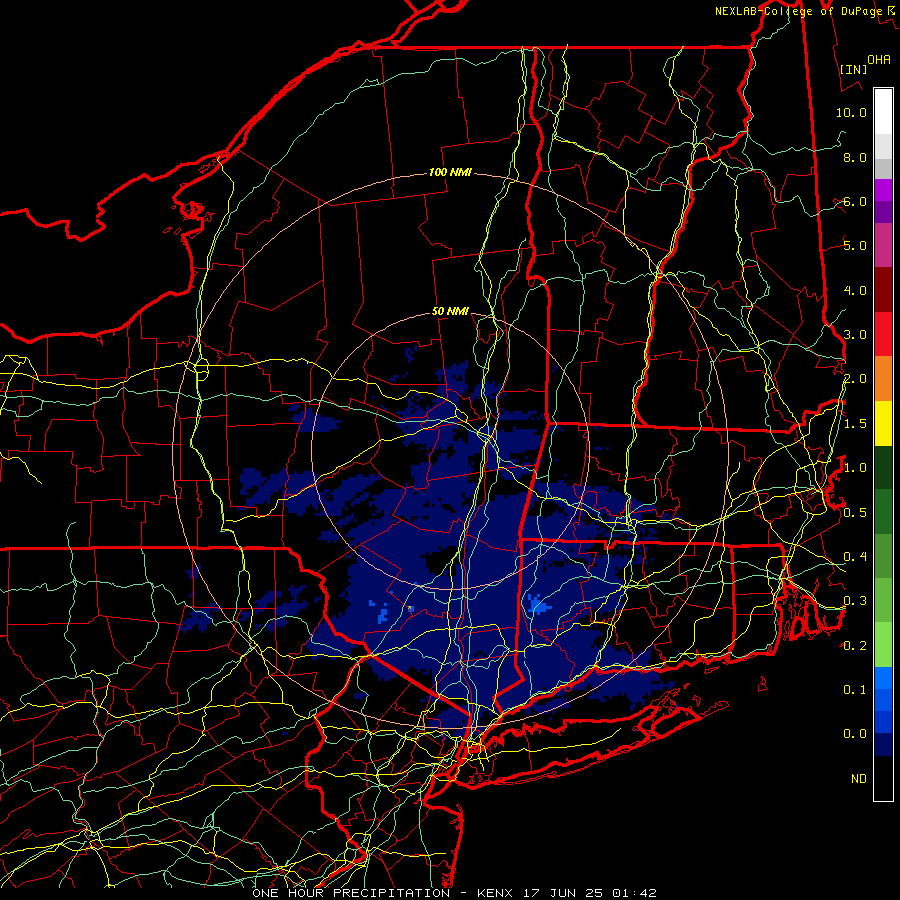The width and height of the screenshot is (900, 900).
Task: Click the 0.4 legend value
Action: tap(855, 557)
